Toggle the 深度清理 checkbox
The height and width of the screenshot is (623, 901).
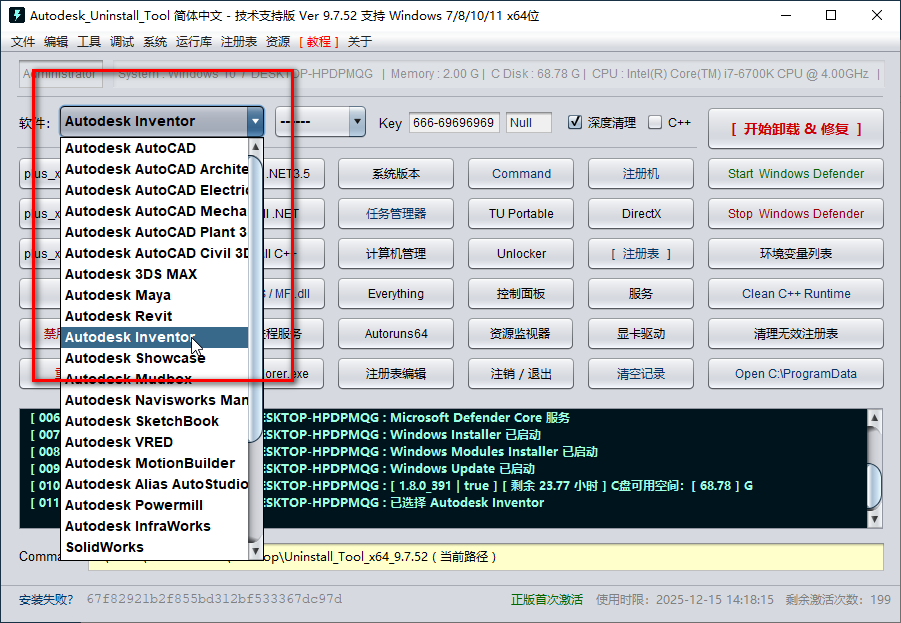575,122
